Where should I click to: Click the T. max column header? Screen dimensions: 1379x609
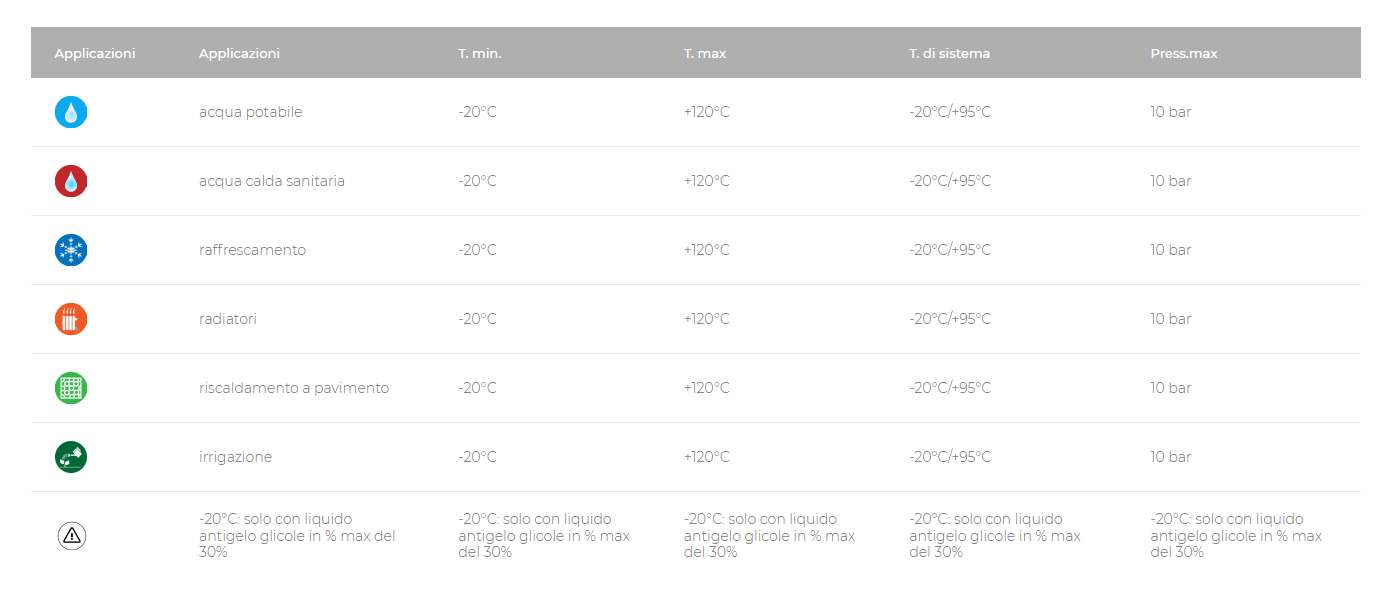(705, 53)
